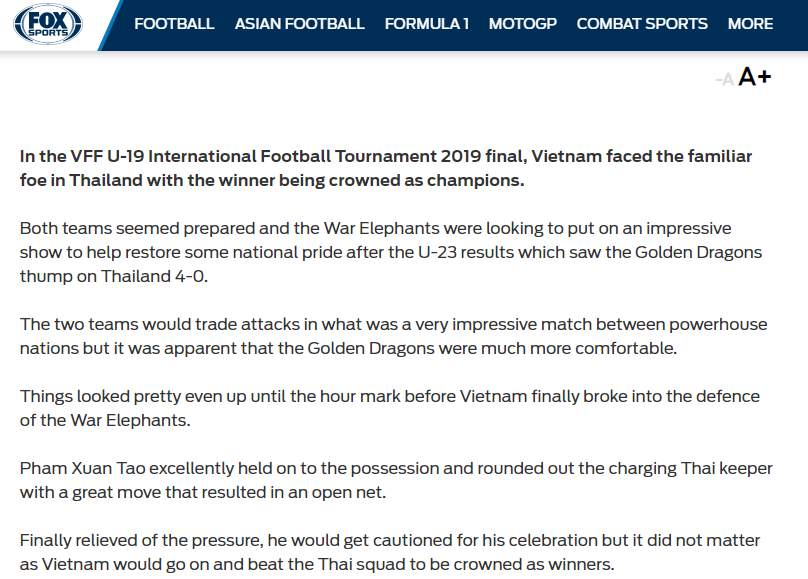Click the Fox Sports logo
Viewport: 808px width, 579px height.
(x=48, y=24)
